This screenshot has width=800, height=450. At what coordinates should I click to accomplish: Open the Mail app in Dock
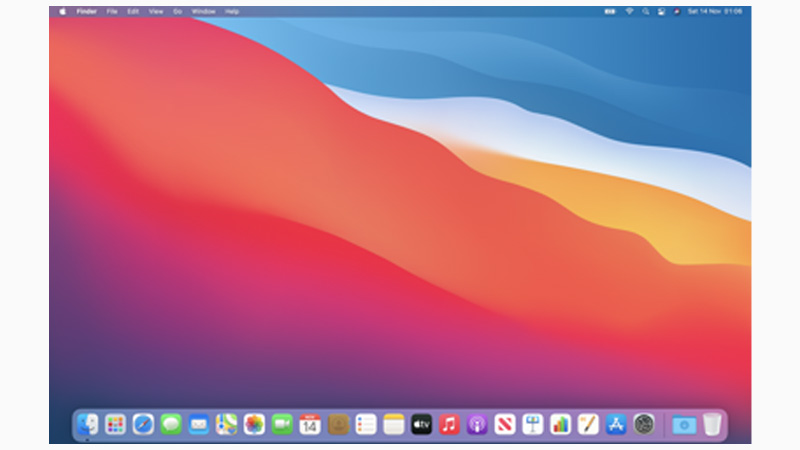[x=198, y=424]
